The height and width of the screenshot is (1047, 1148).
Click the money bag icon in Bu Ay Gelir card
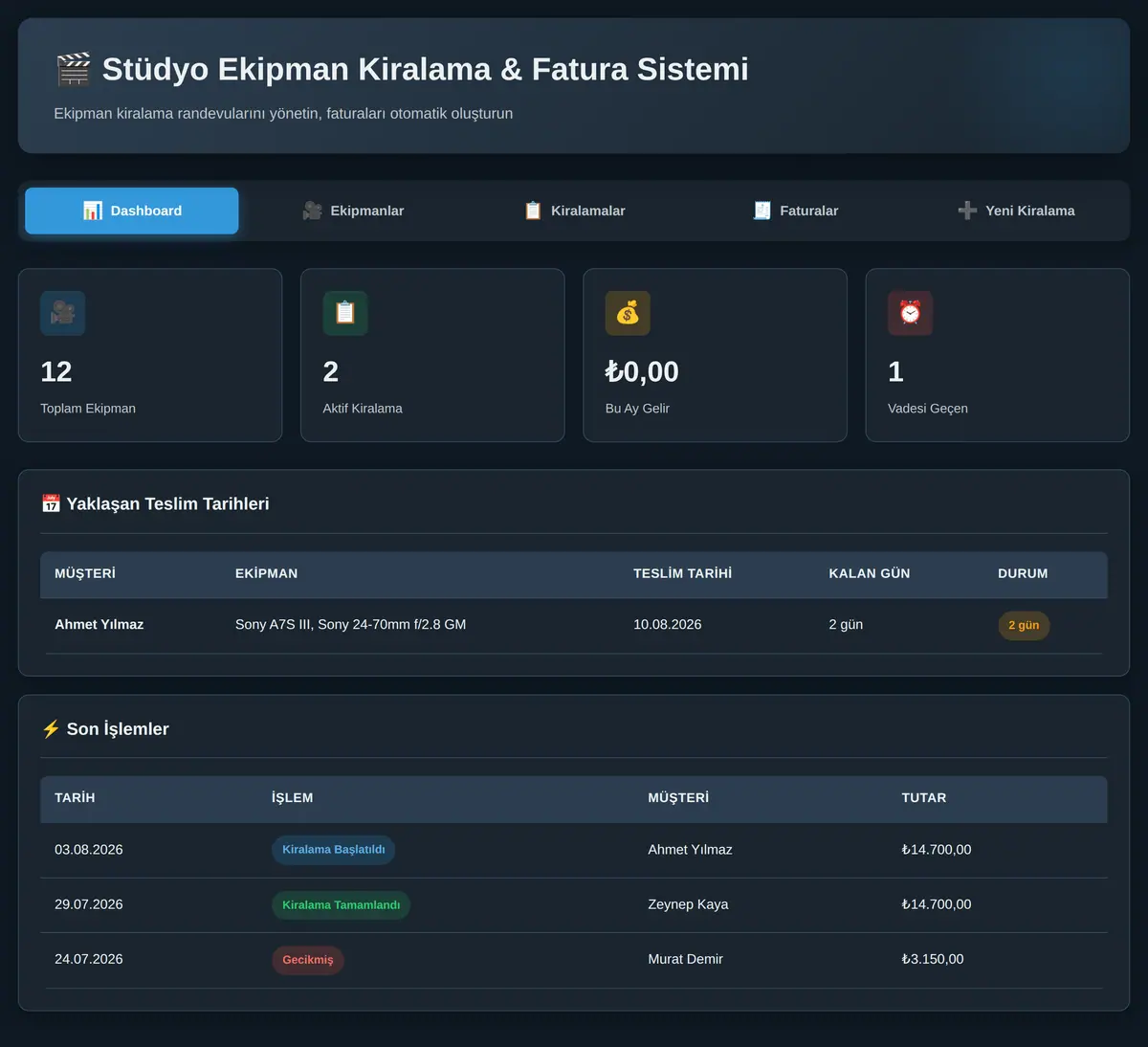tap(628, 313)
